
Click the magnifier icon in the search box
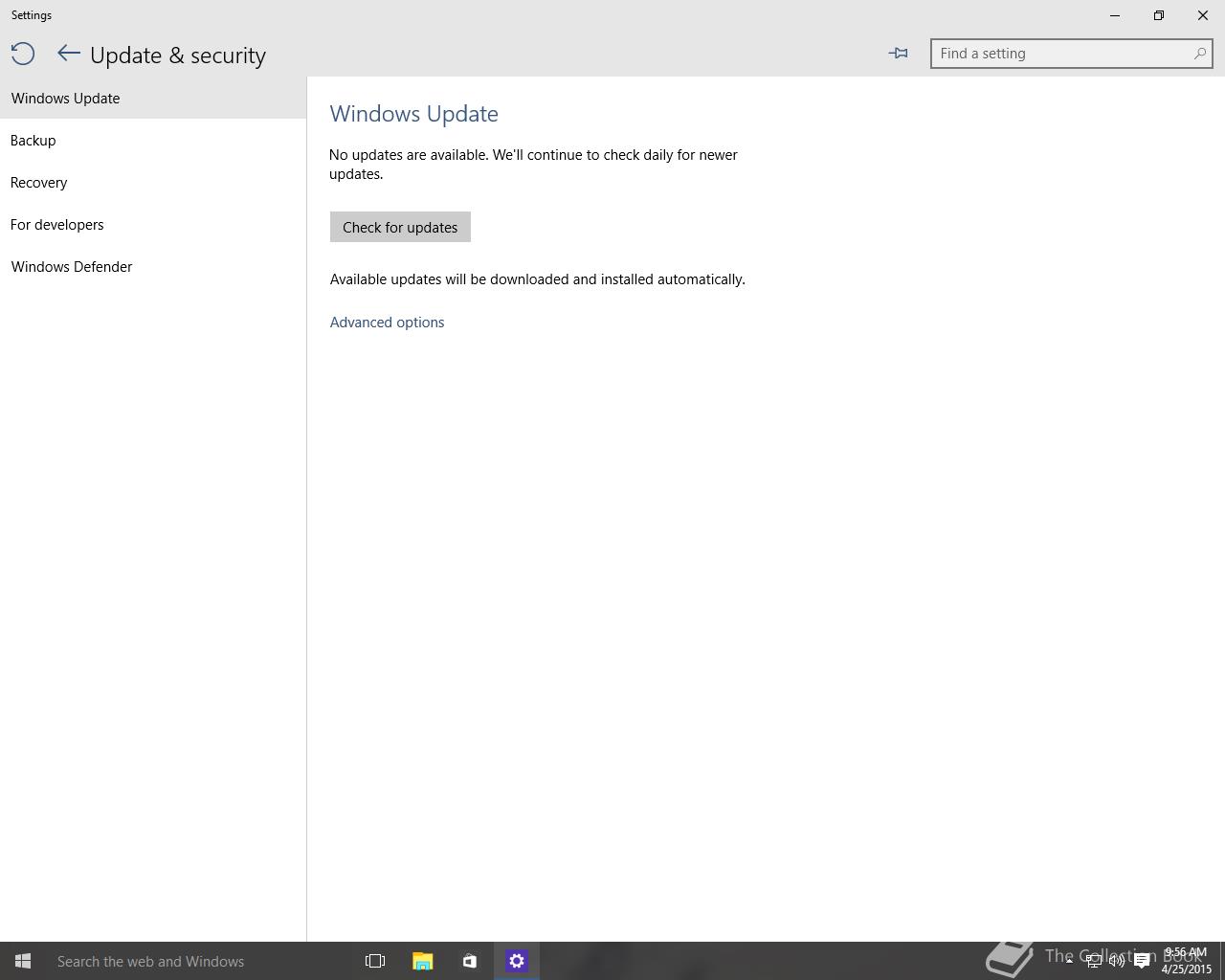(1199, 54)
